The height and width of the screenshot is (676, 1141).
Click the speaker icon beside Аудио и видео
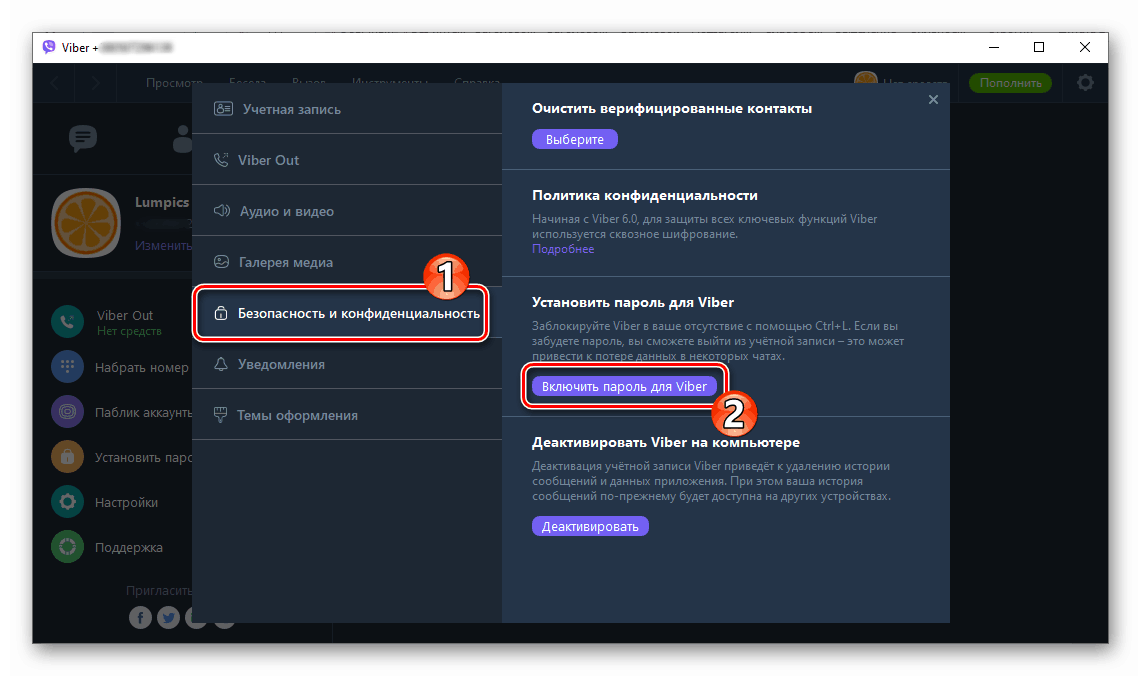coord(222,211)
